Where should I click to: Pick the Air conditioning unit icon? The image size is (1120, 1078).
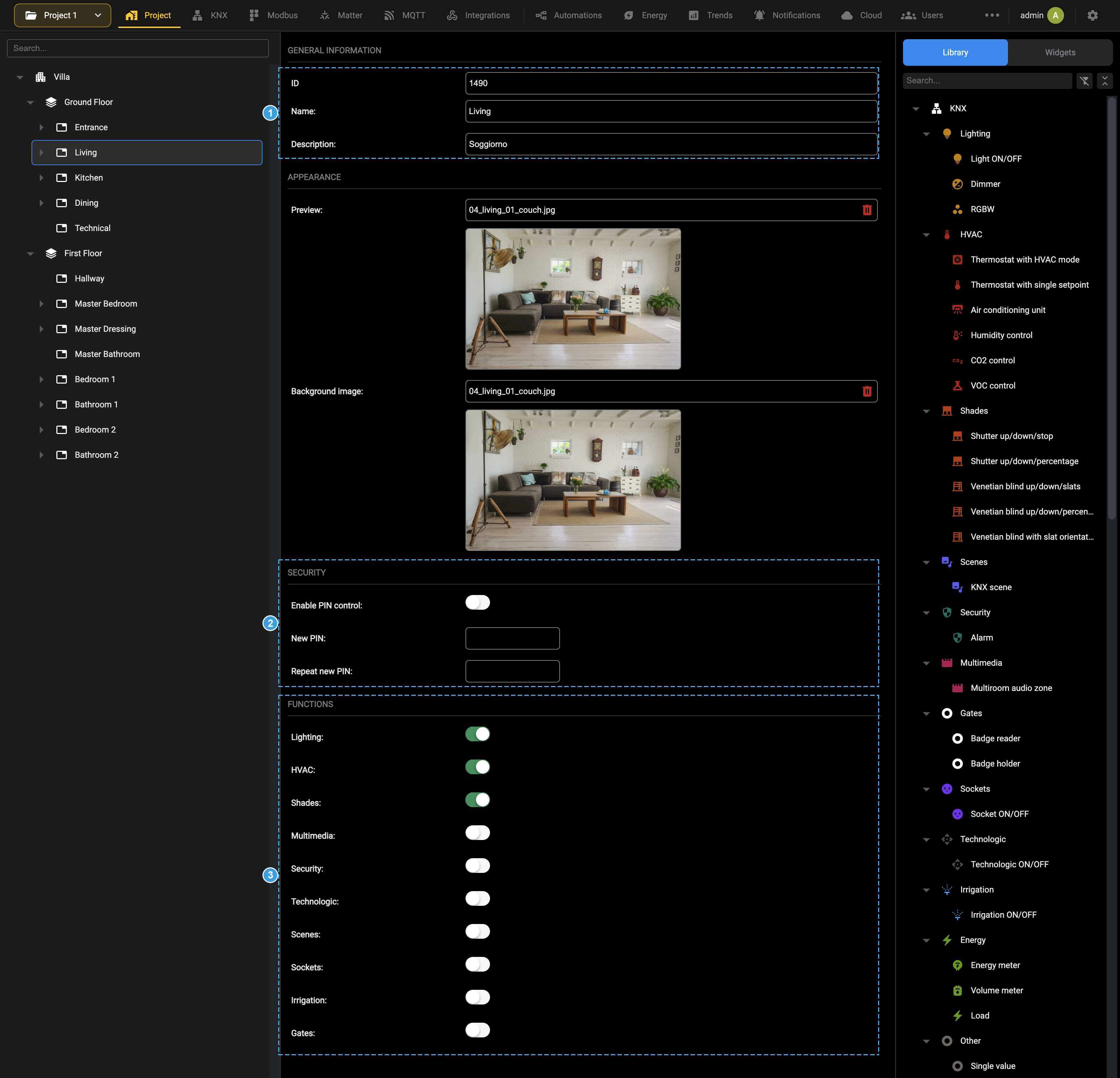point(957,310)
